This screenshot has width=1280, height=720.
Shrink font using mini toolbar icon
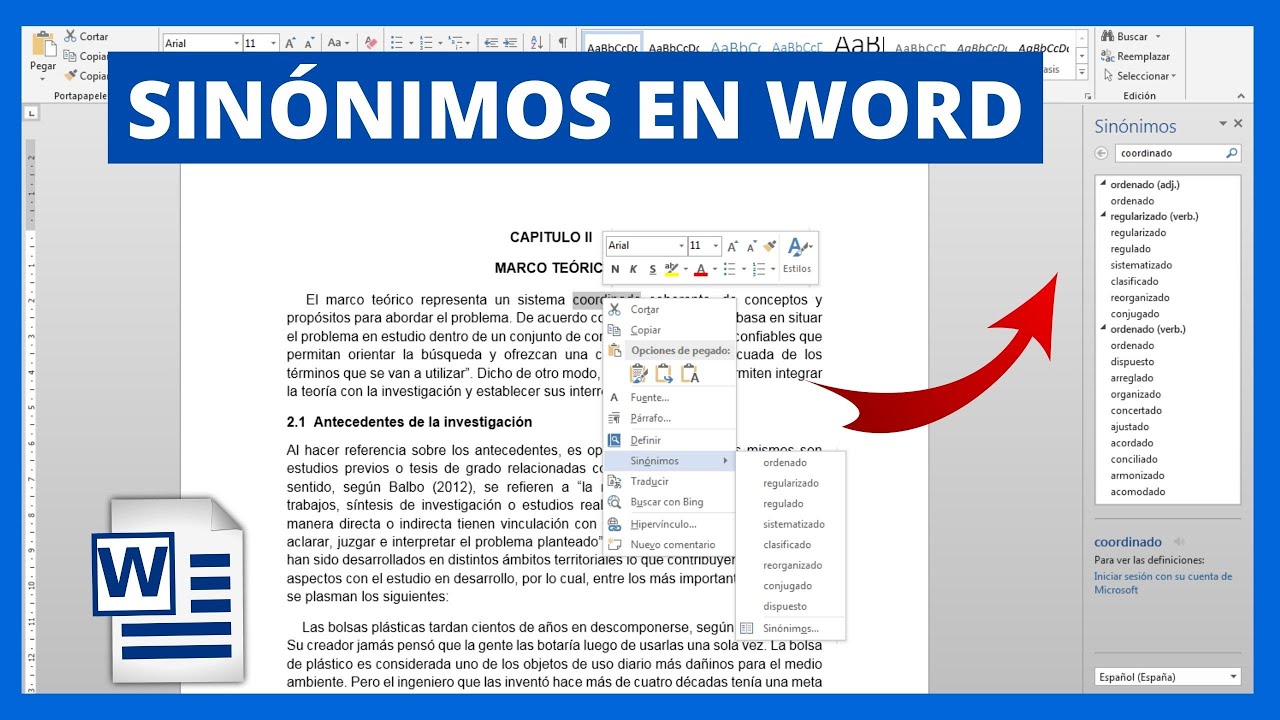750,246
